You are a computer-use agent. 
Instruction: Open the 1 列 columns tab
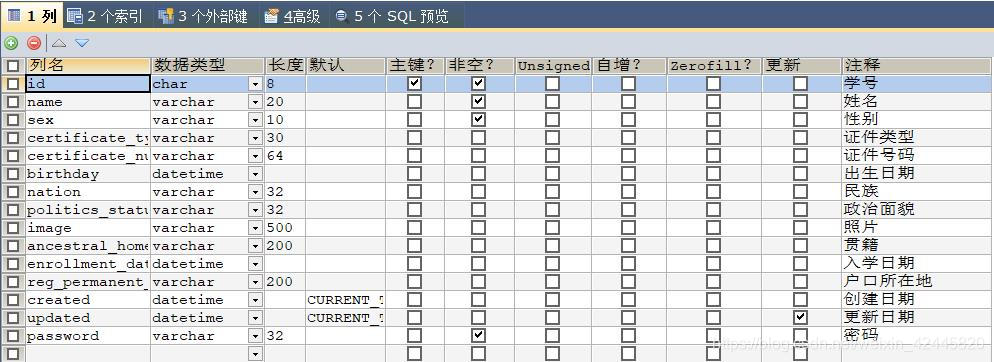coord(32,16)
